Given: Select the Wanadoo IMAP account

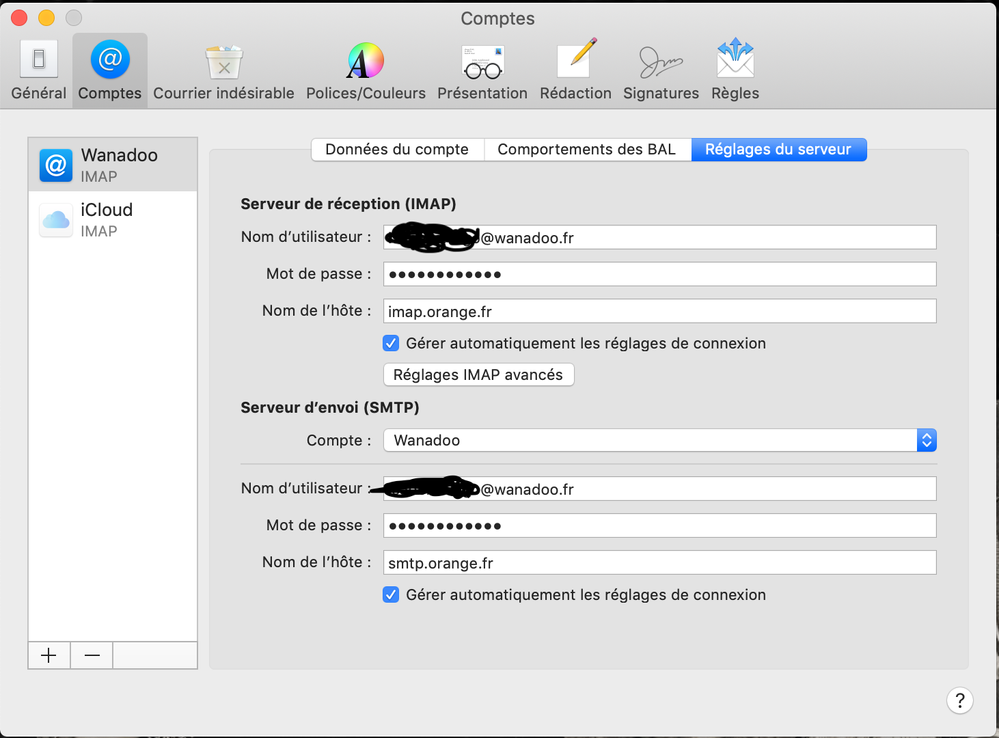Looking at the screenshot, I should 113,164.
